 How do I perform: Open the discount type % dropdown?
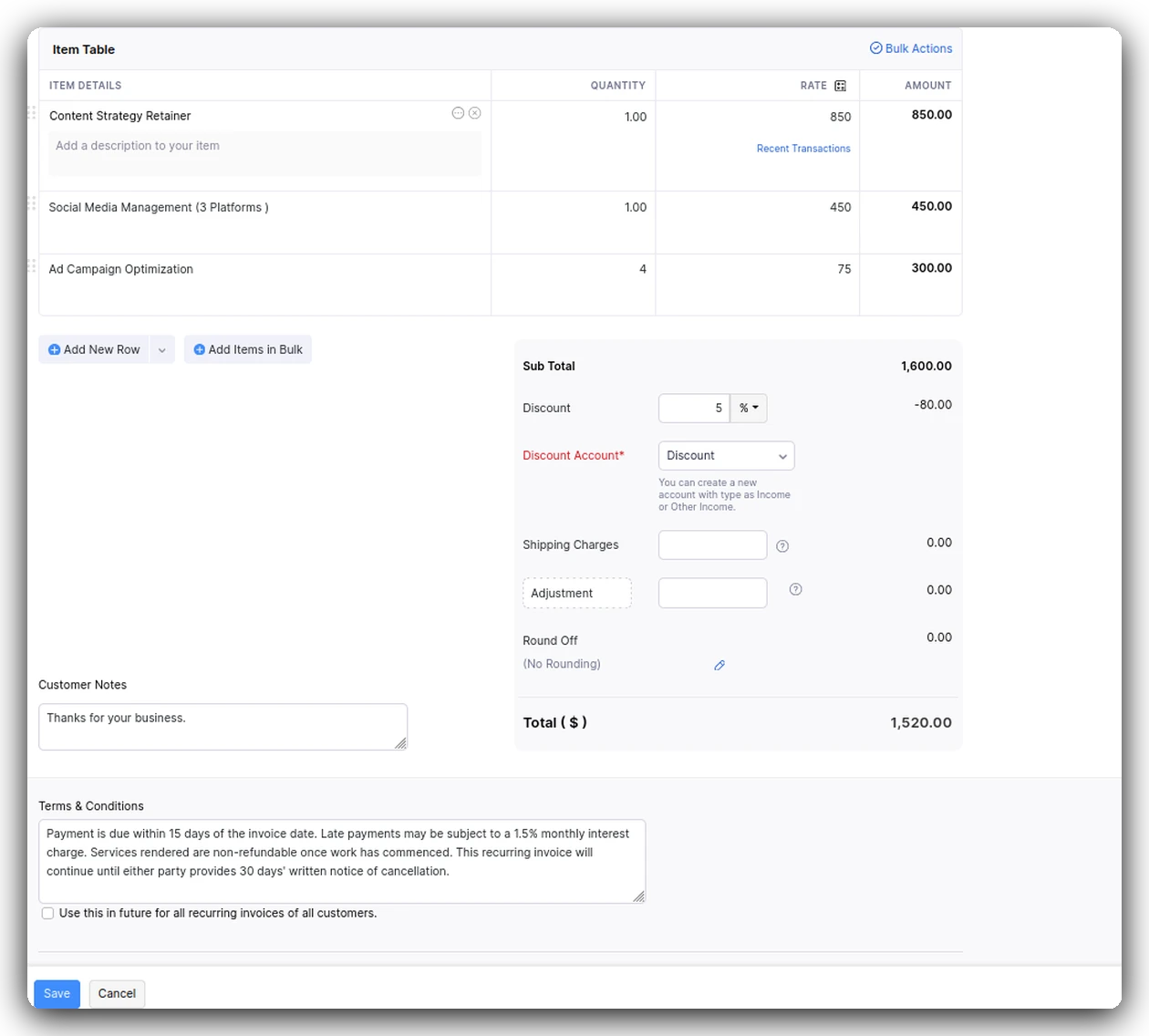tap(749, 408)
